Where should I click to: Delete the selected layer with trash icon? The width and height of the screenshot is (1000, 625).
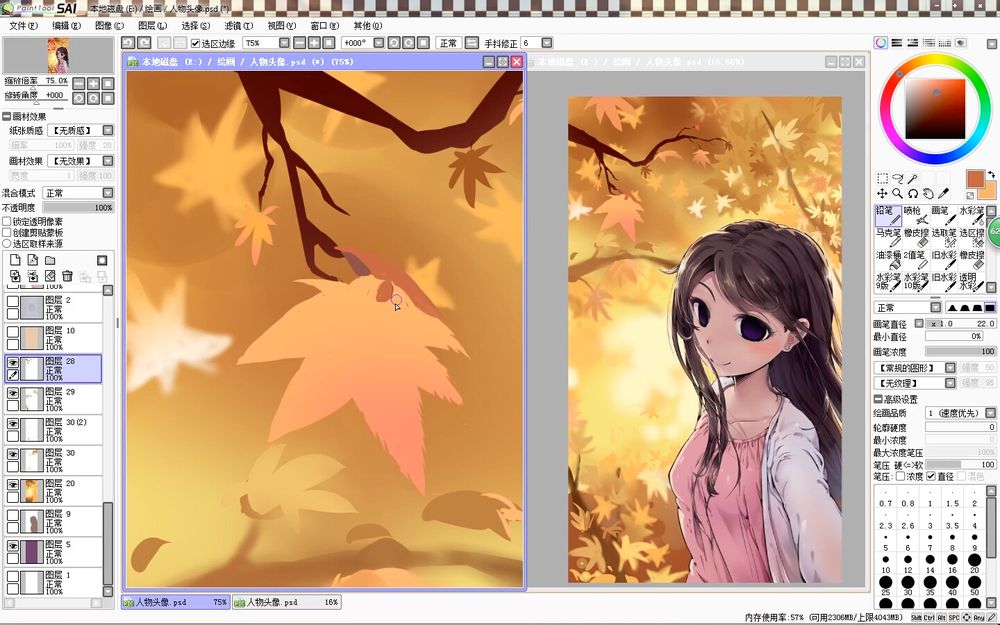point(68,276)
